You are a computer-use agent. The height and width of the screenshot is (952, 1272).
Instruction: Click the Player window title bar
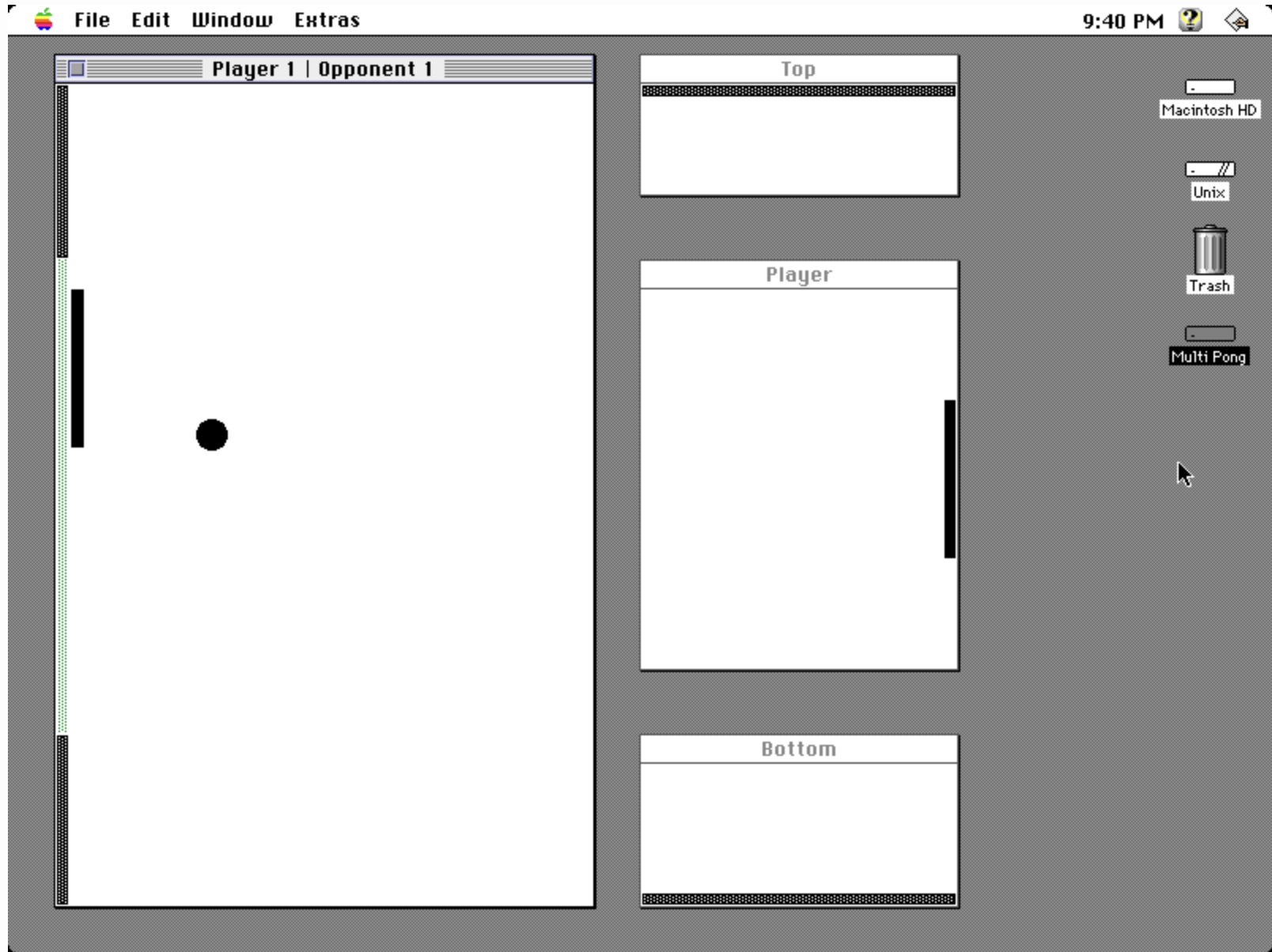click(797, 274)
